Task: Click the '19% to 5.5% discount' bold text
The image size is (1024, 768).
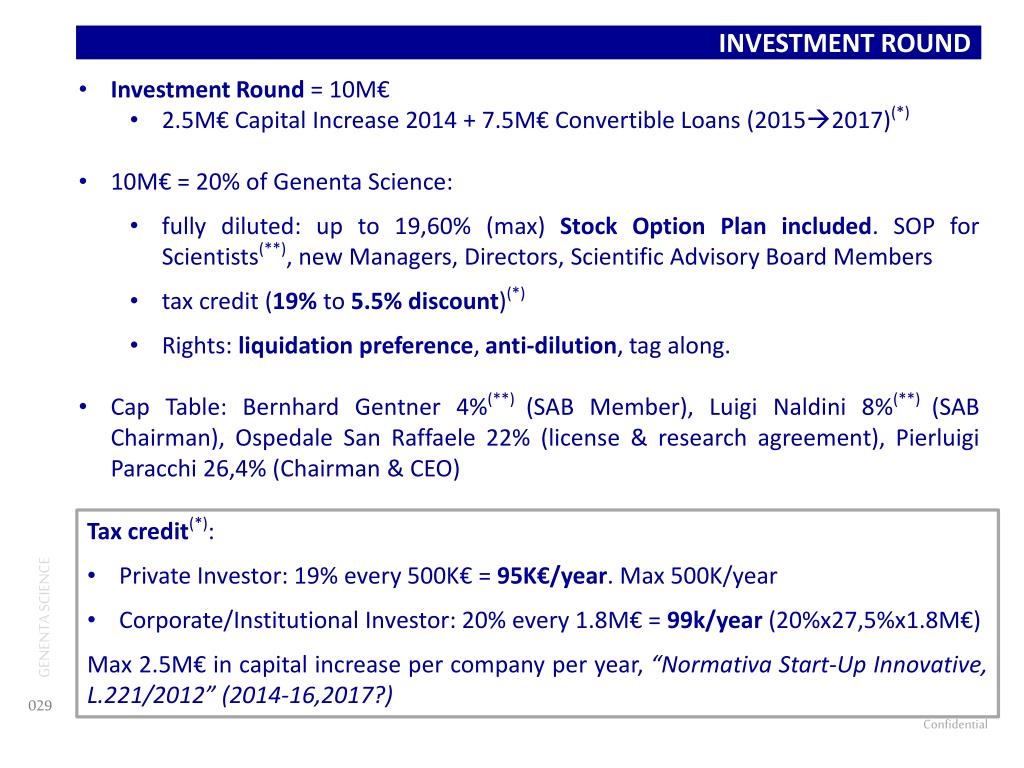Action: (385, 301)
